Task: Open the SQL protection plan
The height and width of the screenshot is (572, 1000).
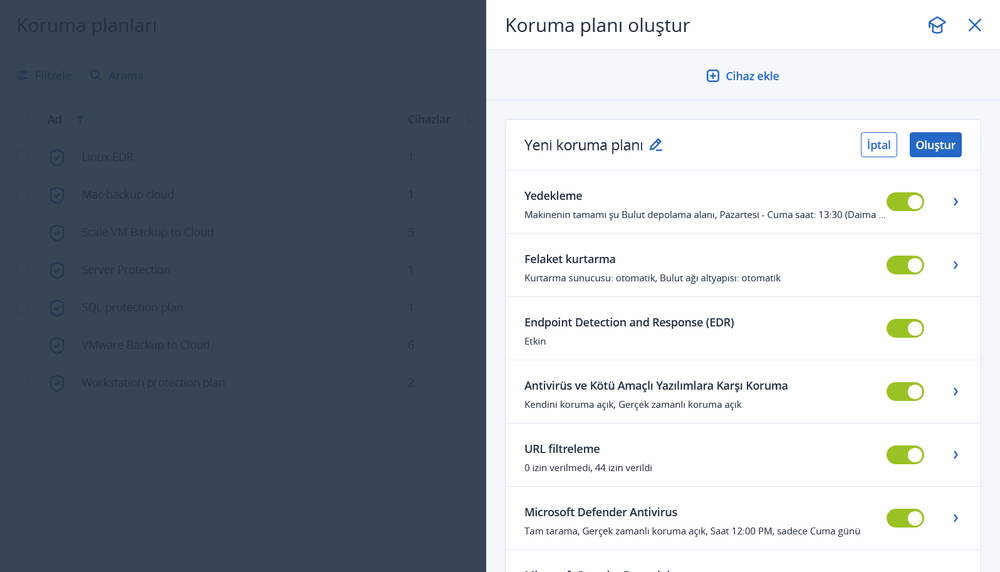Action: [132, 307]
